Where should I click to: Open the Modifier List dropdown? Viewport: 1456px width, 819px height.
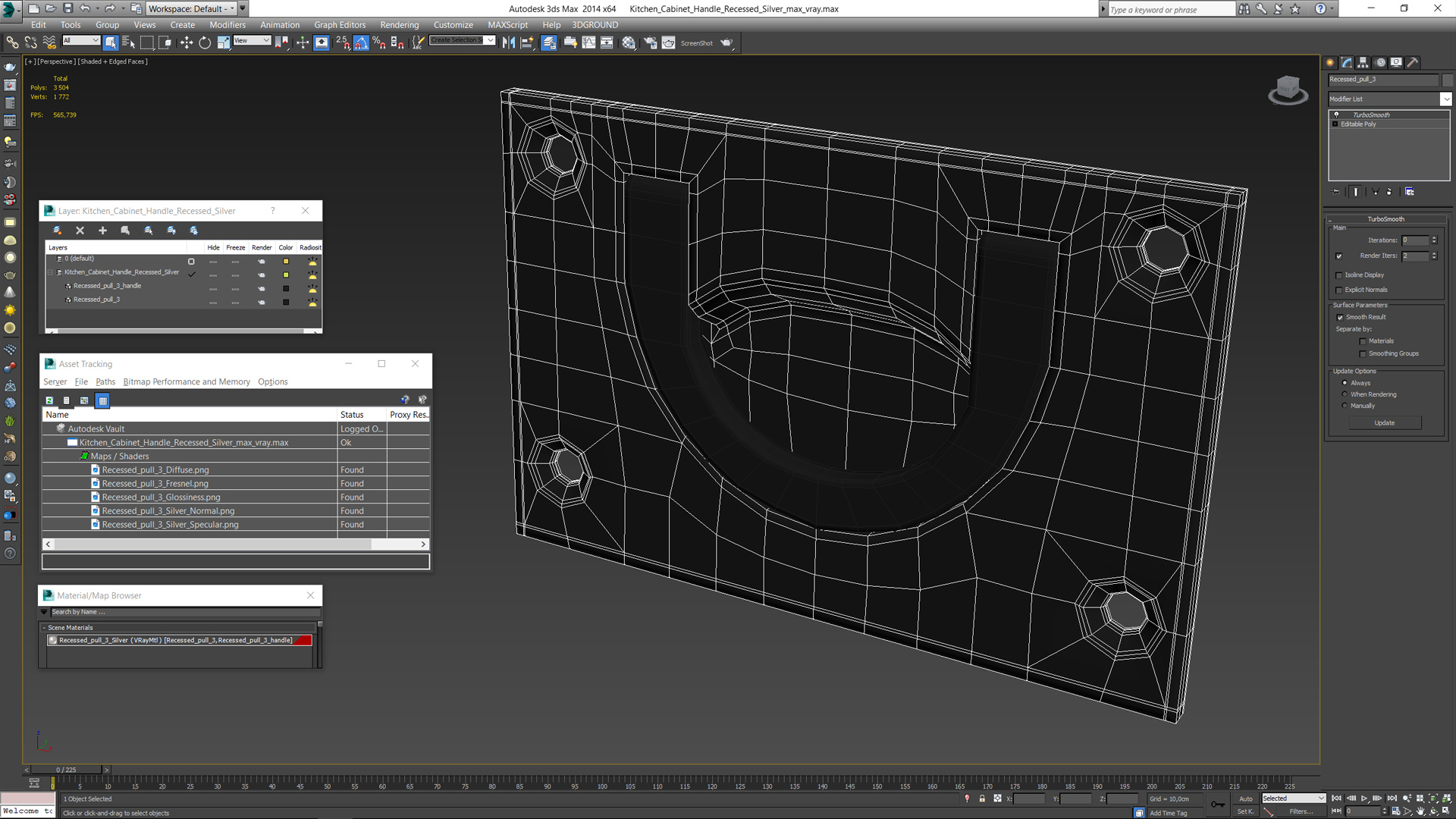pyautogui.click(x=1445, y=99)
